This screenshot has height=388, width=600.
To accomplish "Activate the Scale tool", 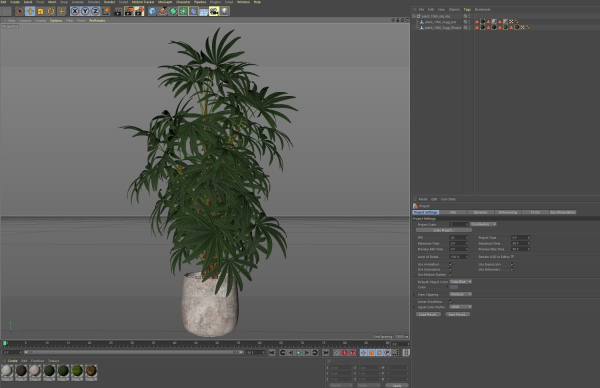I will (x=41, y=11).
